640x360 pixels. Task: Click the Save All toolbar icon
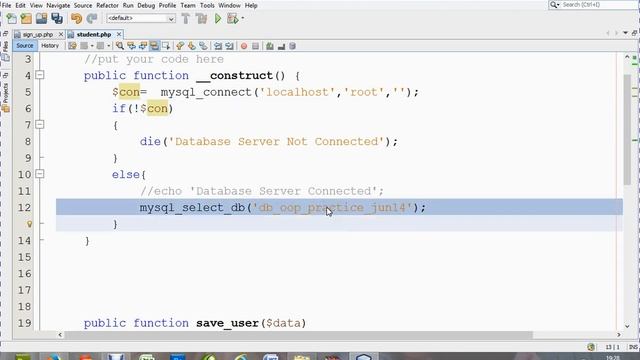pyautogui.click(x=57, y=18)
